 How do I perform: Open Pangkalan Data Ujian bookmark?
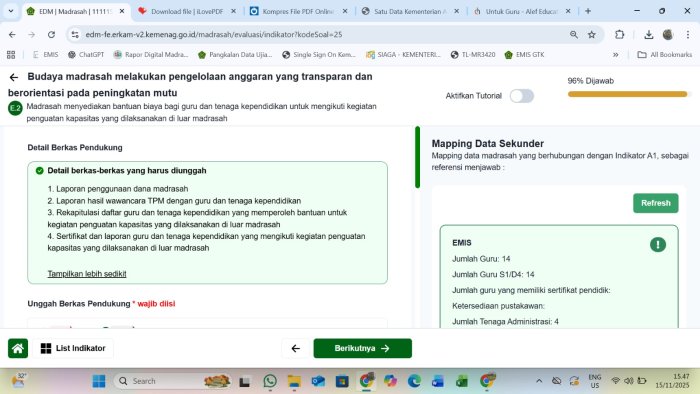point(234,54)
